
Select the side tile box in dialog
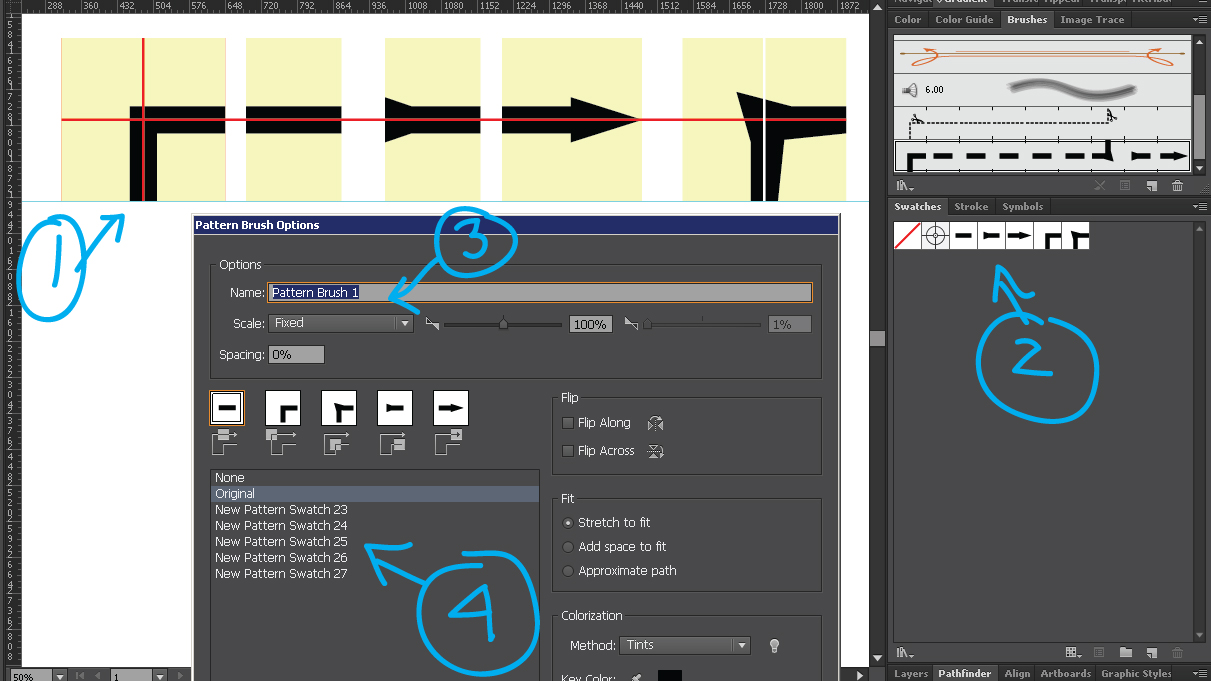[x=227, y=407]
